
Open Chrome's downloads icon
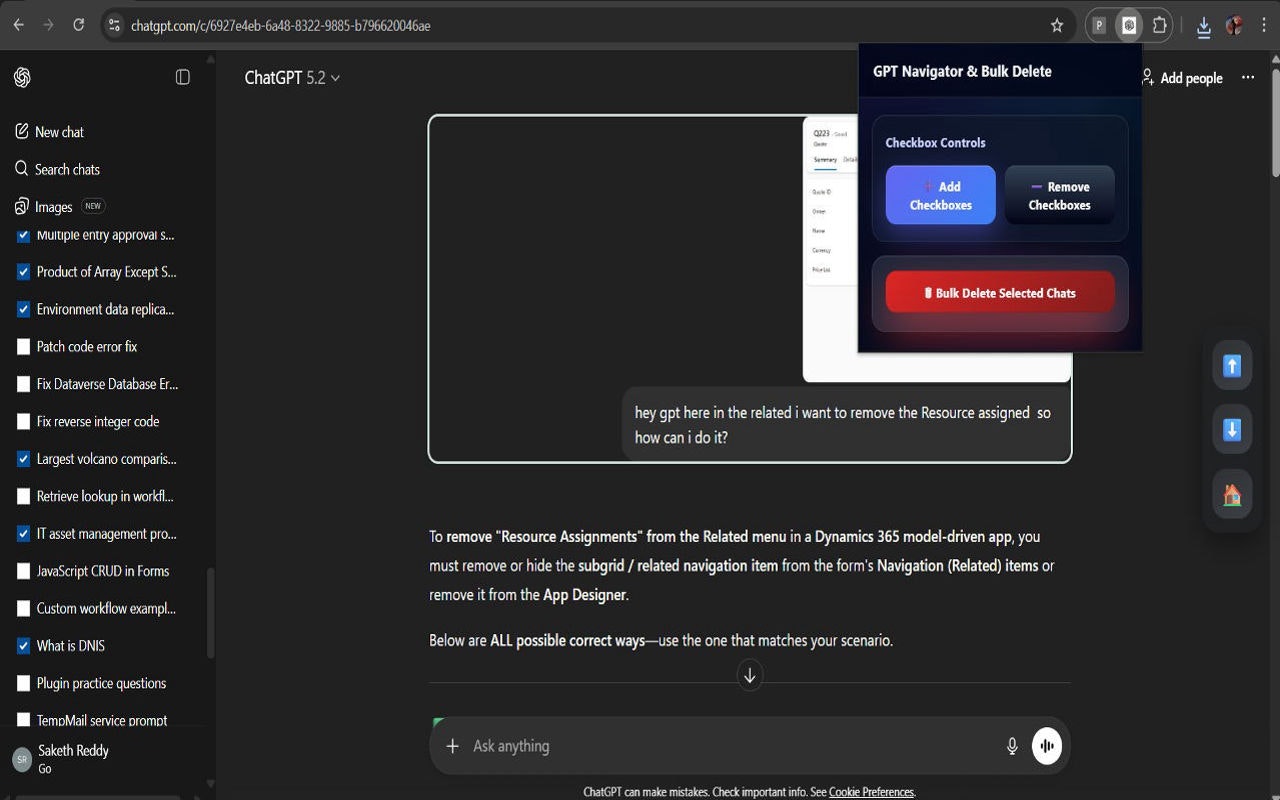tap(1203, 24)
